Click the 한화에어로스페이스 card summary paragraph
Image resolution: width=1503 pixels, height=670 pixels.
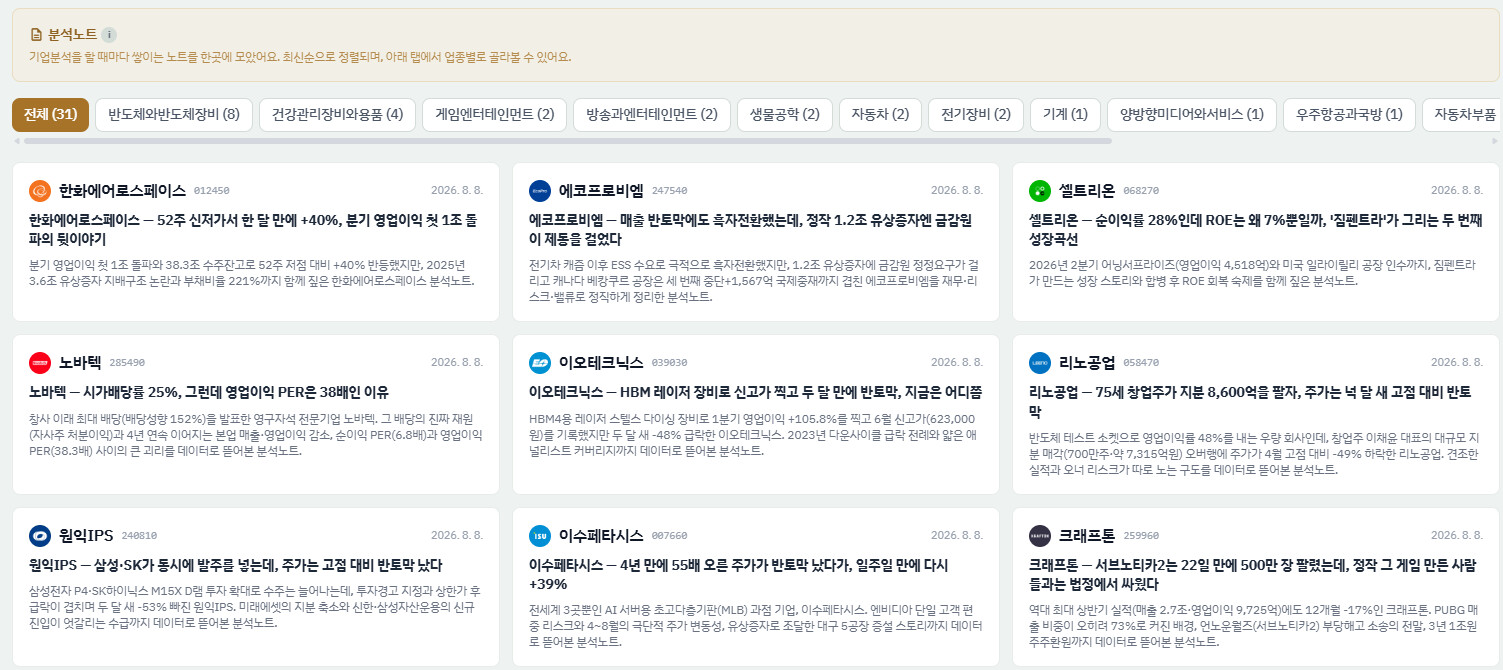[253, 273]
